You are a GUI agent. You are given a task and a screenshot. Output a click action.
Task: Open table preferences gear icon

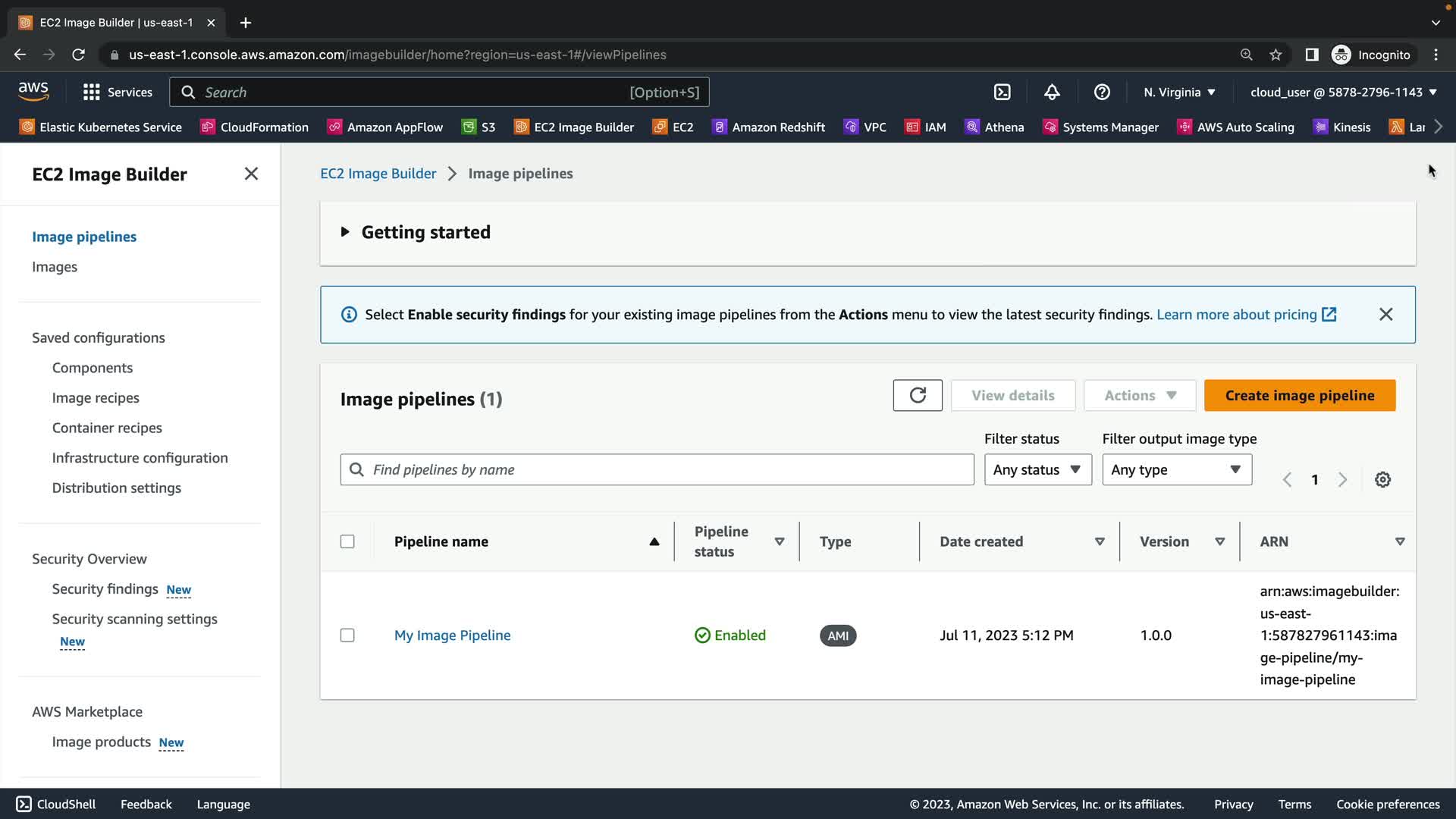tap(1382, 480)
